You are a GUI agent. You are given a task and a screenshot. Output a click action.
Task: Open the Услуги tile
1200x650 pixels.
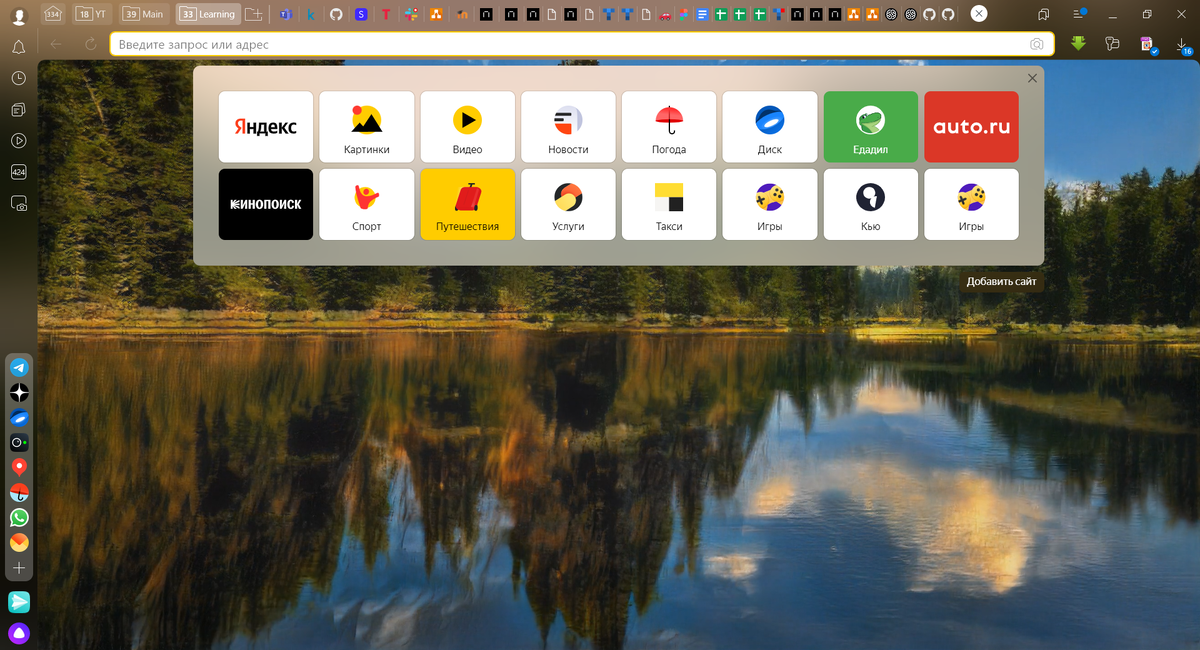568,204
